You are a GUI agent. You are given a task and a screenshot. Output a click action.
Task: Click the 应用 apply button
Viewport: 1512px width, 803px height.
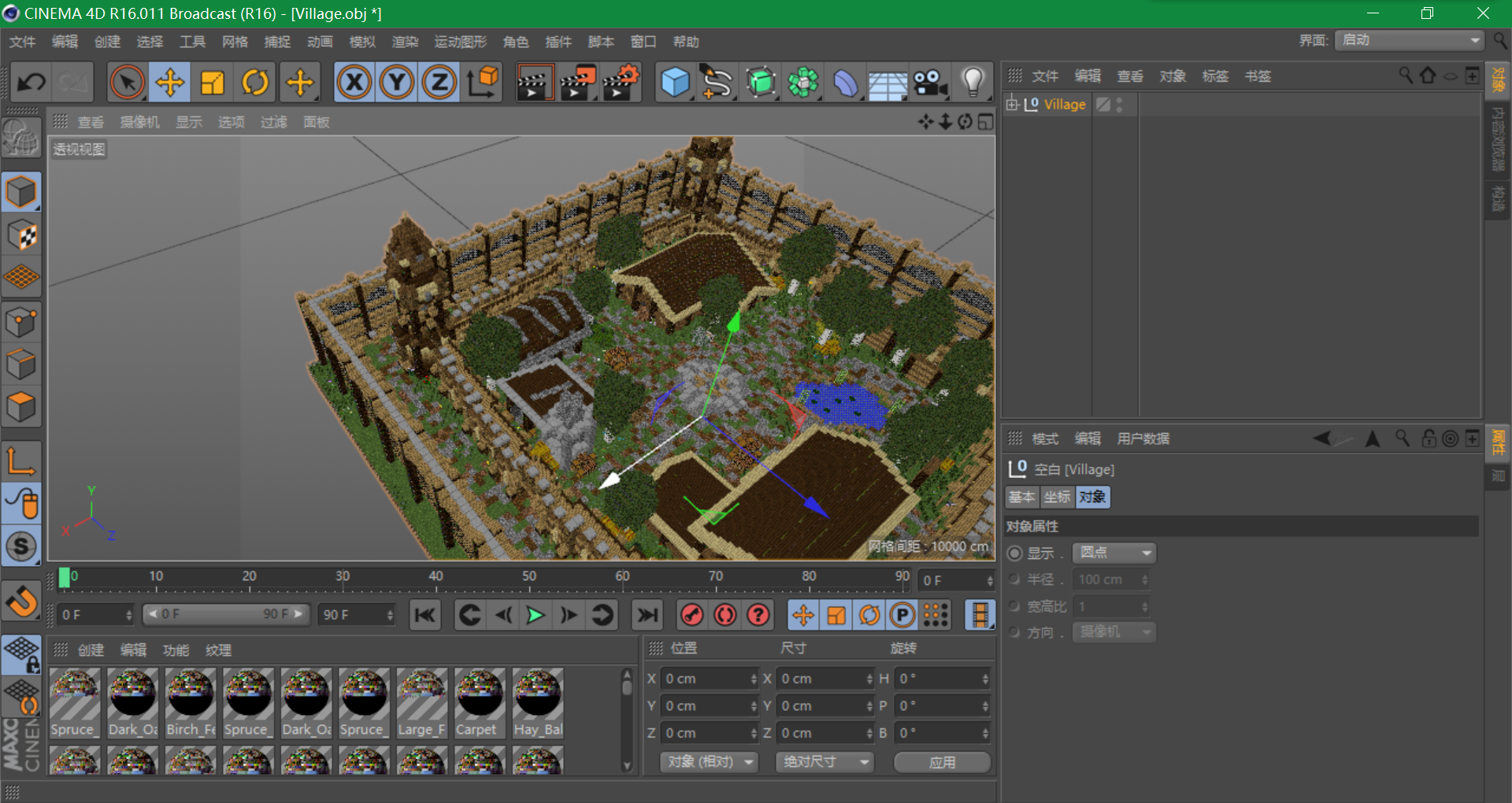click(x=942, y=762)
